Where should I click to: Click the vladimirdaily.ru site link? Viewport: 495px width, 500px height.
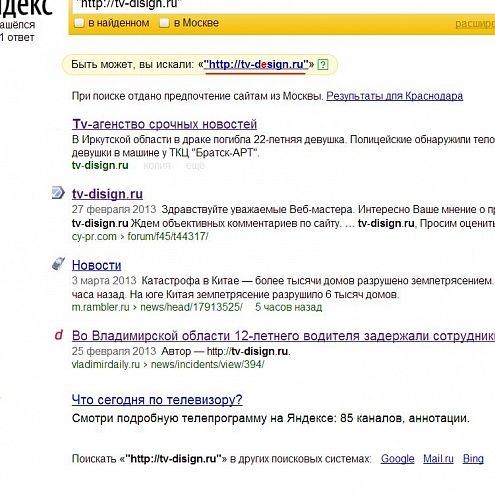pyautogui.click(x=106, y=365)
